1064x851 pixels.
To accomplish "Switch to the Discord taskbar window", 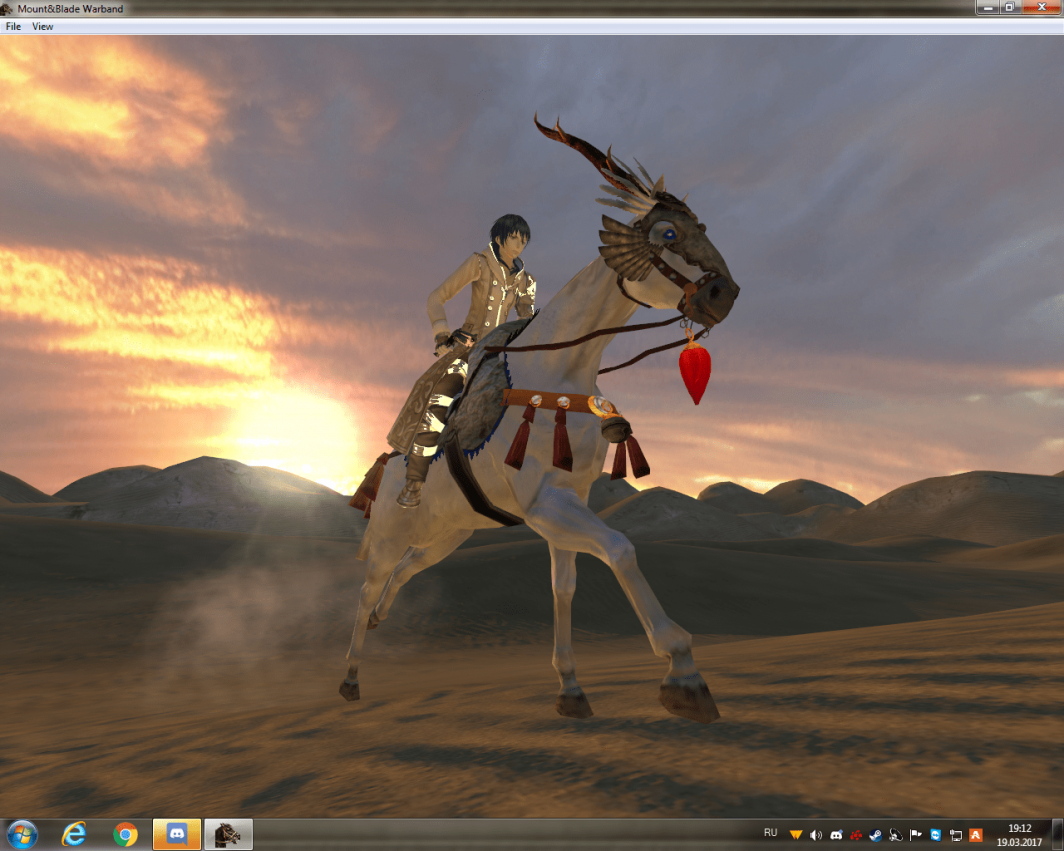I will (x=177, y=834).
